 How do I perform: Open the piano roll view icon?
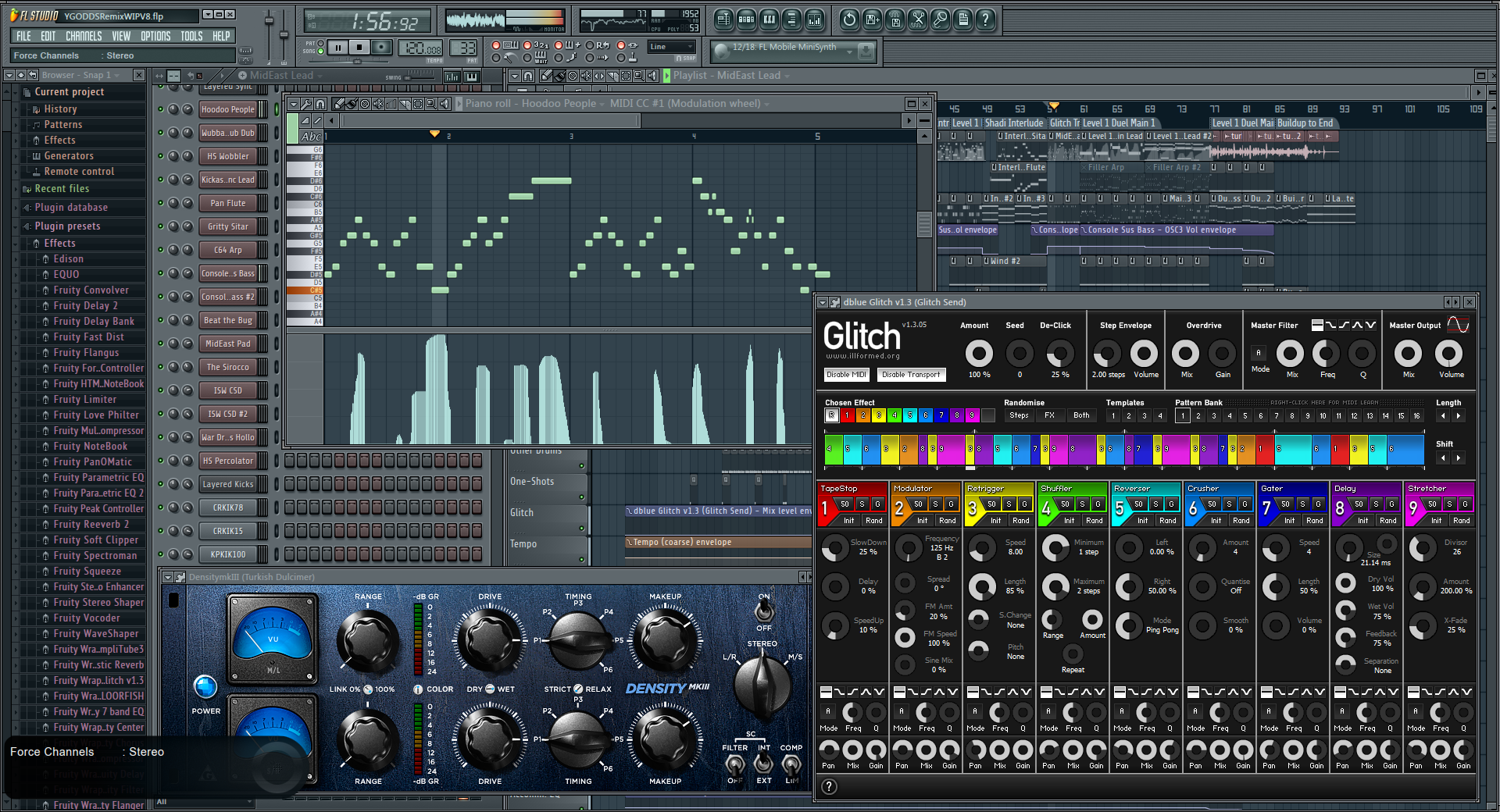pyautogui.click(x=770, y=20)
